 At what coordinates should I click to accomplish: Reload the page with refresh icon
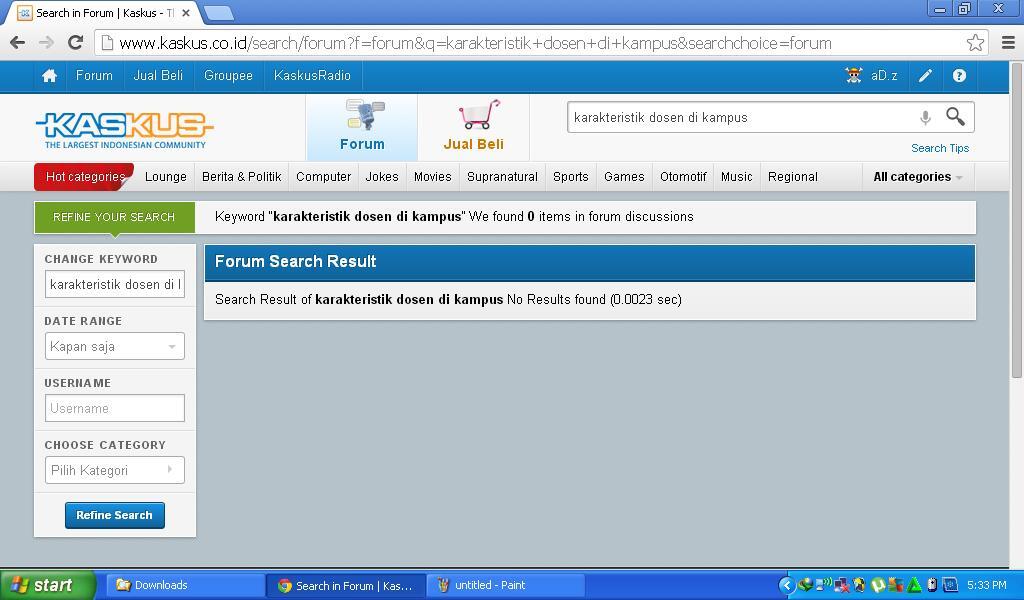76,42
